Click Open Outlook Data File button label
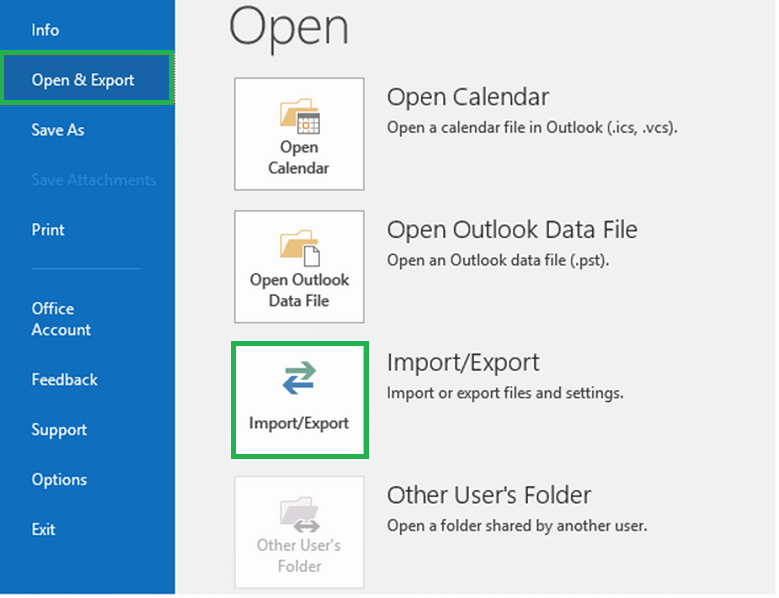Image resolution: width=779 pixels, height=598 pixels. click(299, 290)
